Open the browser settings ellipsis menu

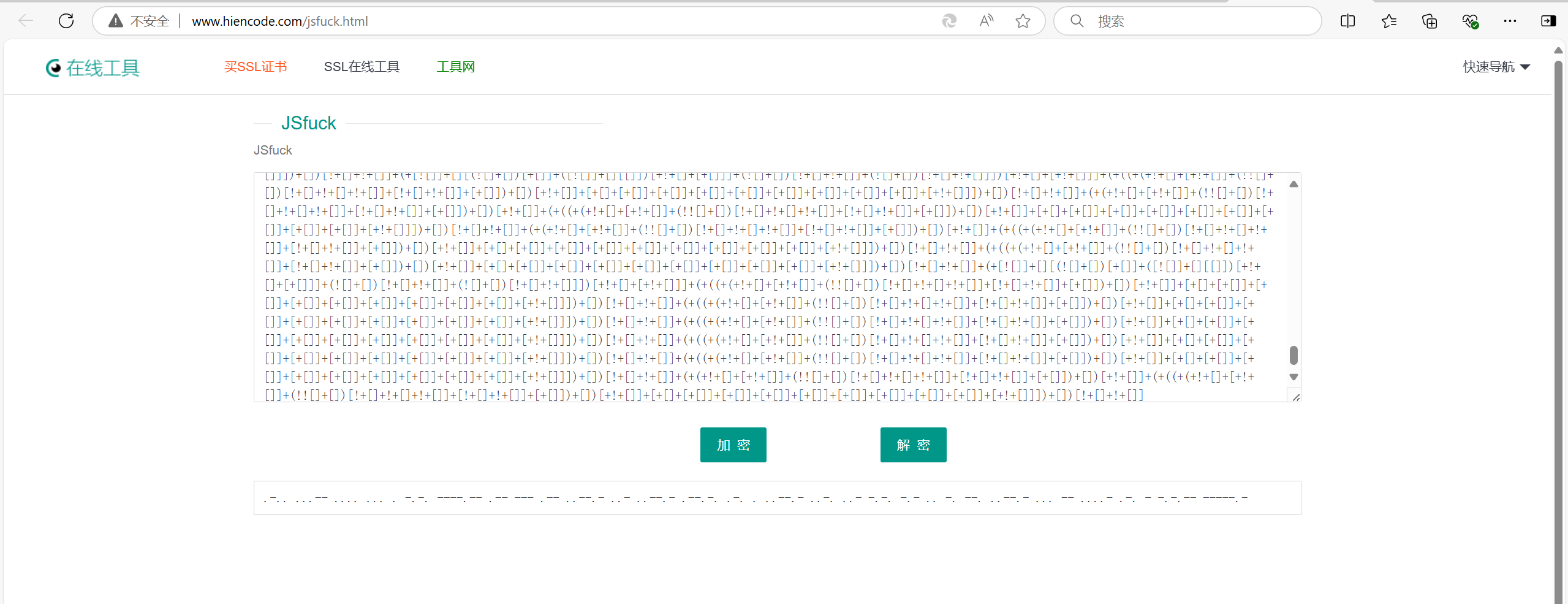[1510, 21]
